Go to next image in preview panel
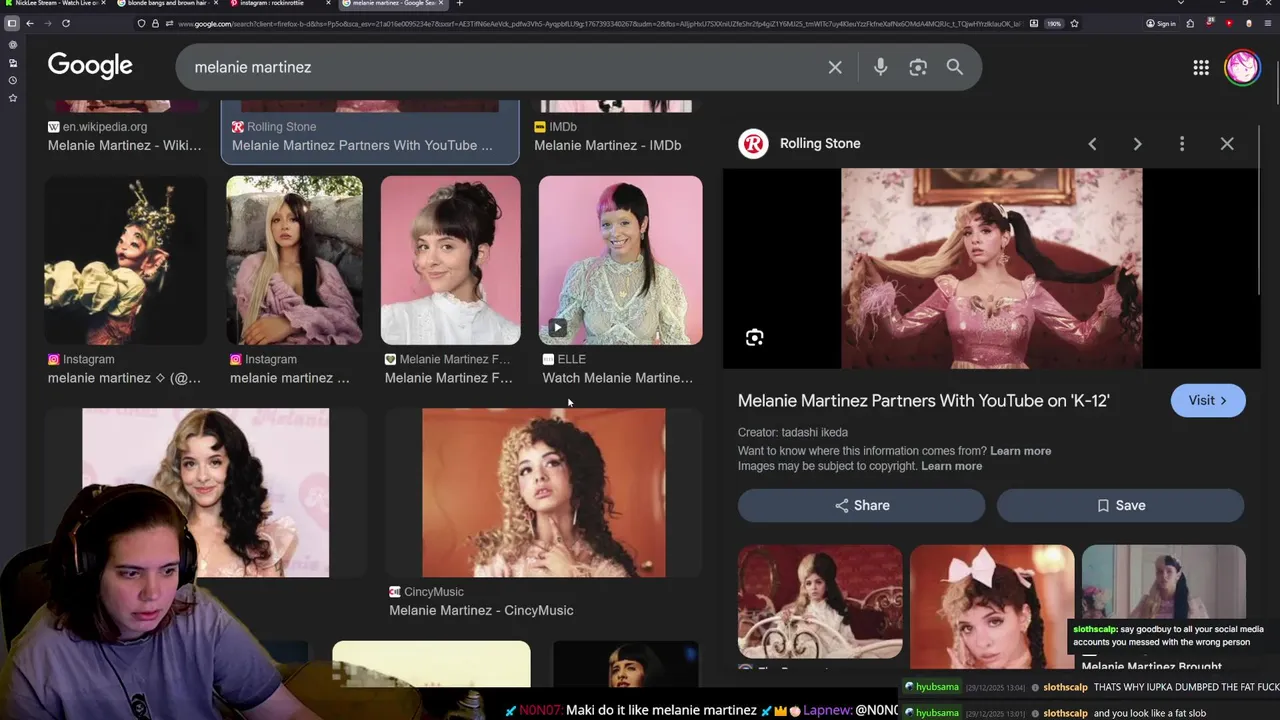Screen dimensions: 1280x720 (1137, 144)
